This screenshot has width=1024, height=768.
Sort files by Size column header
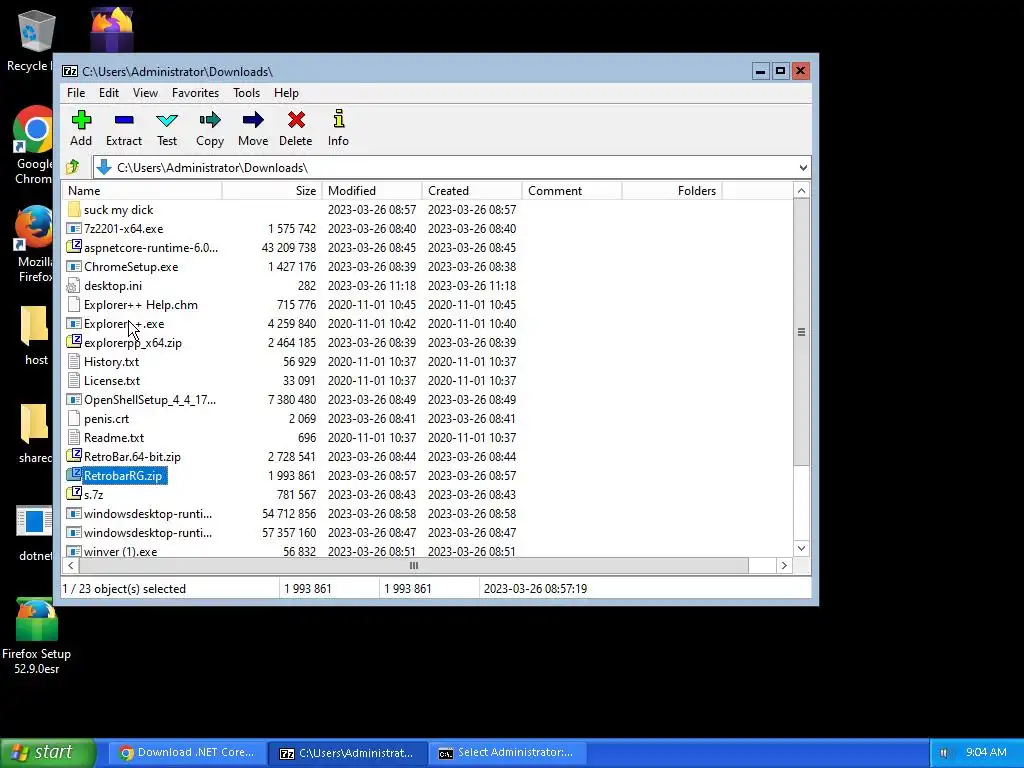coord(272,191)
